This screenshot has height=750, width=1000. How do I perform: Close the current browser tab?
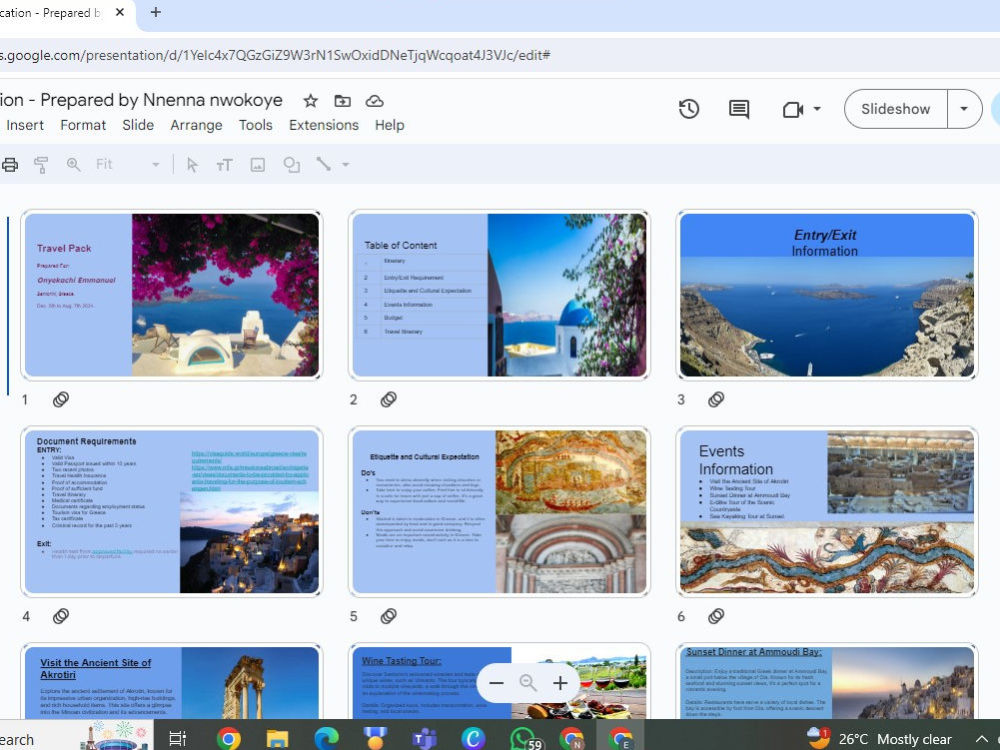(x=119, y=12)
